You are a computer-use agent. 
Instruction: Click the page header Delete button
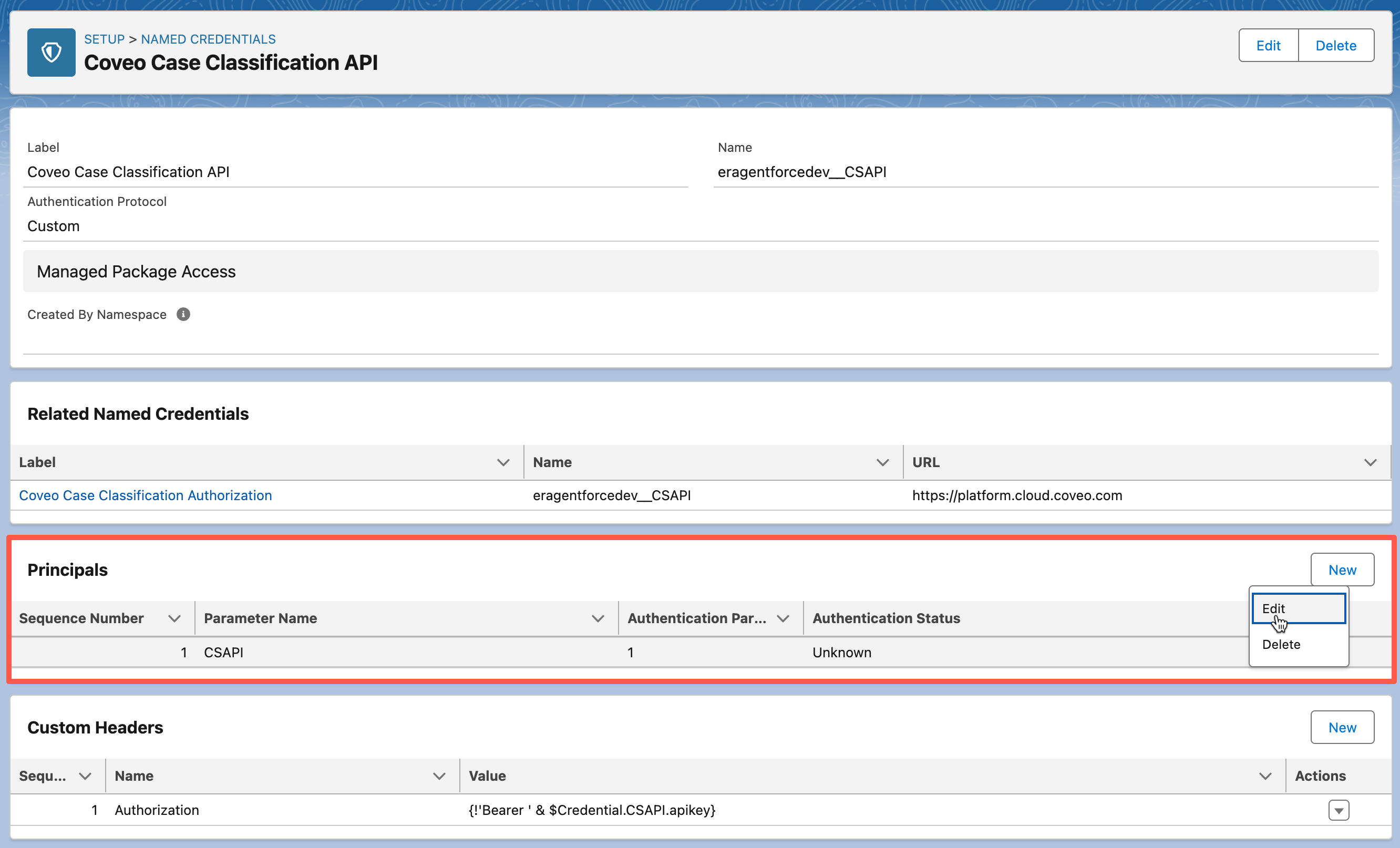[x=1336, y=45]
